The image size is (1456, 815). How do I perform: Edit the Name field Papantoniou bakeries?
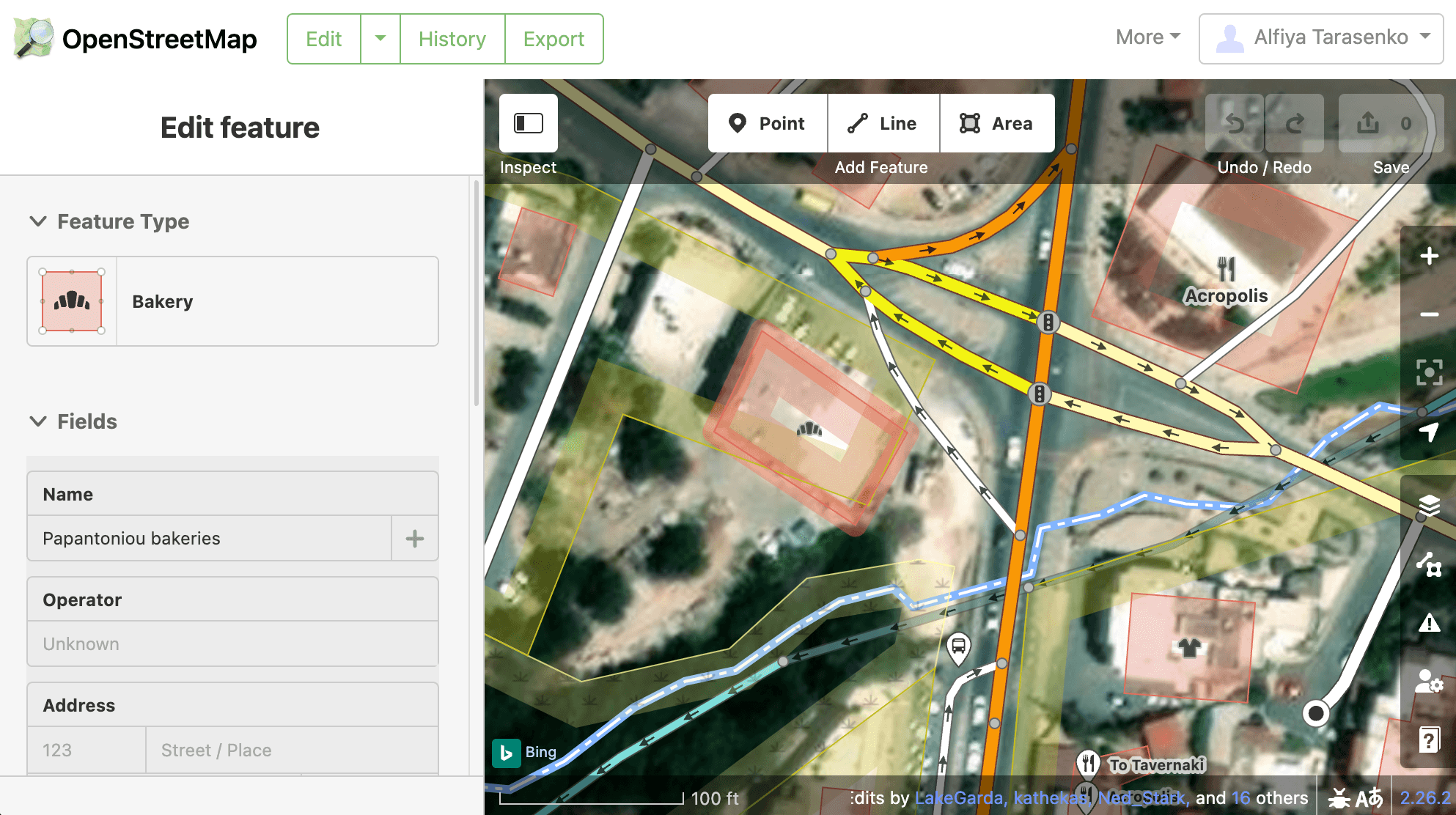209,539
